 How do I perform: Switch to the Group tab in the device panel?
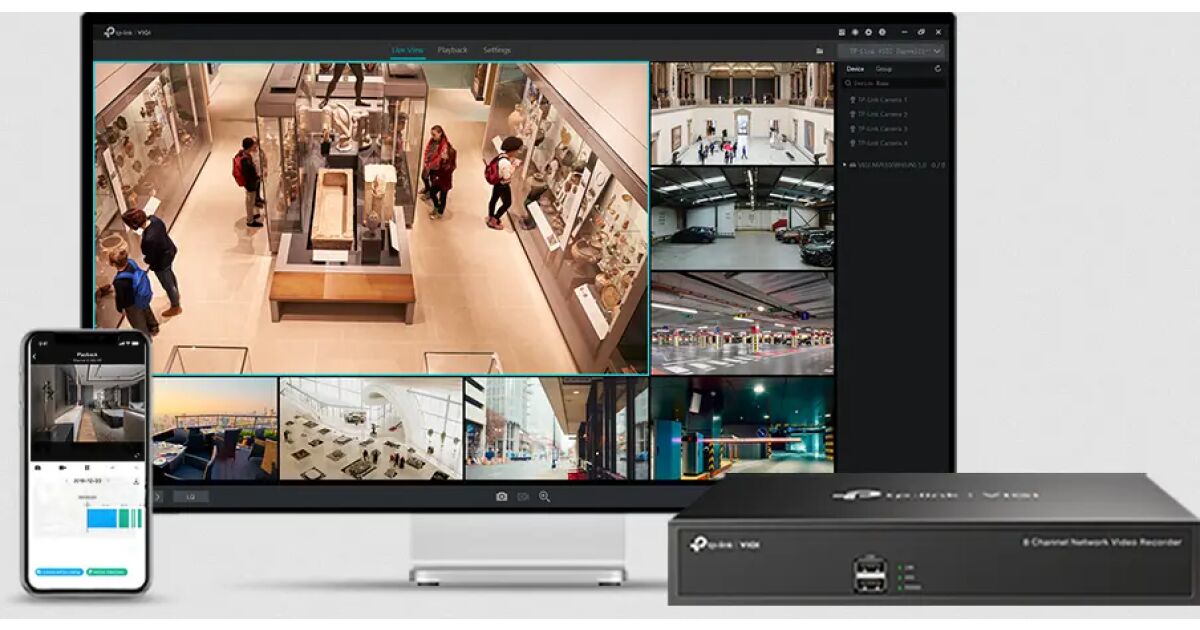pos(884,69)
